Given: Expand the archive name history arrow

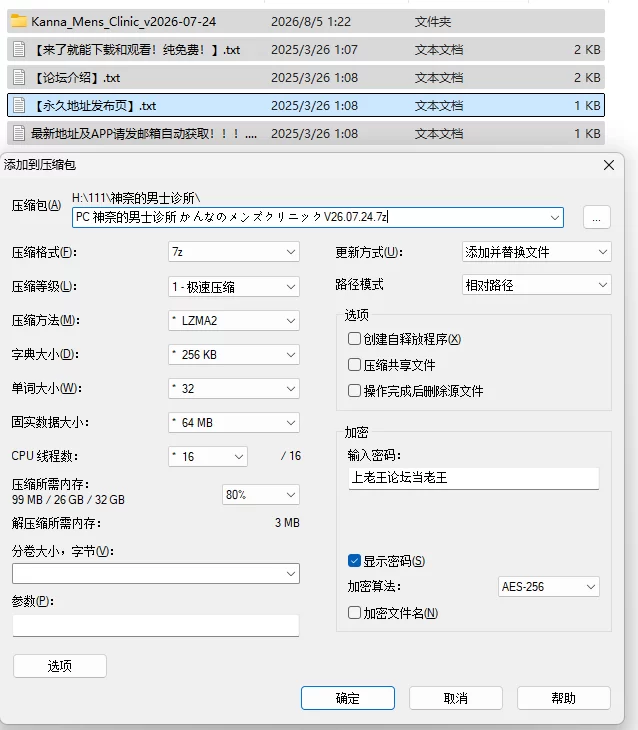Looking at the screenshot, I should click(x=555, y=217).
